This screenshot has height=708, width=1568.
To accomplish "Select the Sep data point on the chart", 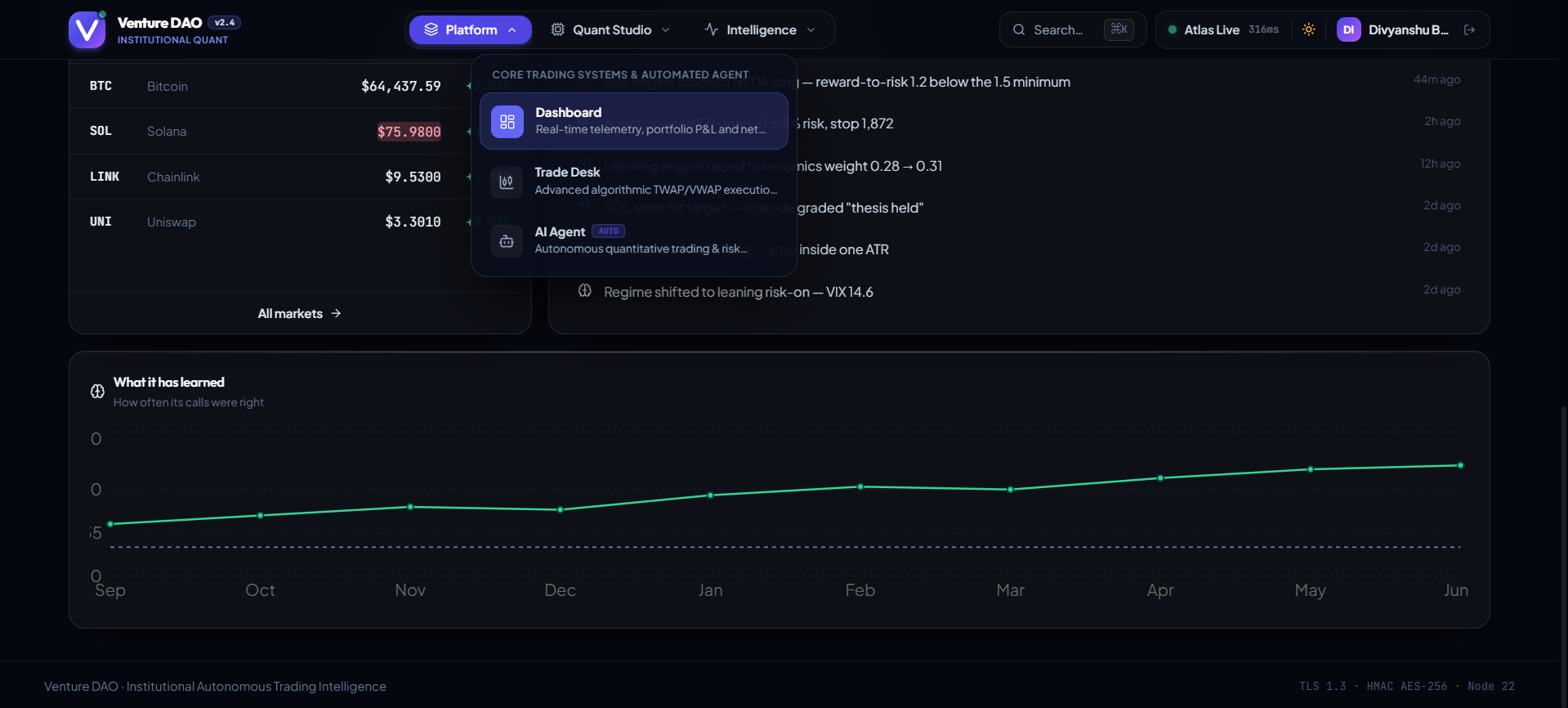I will [x=110, y=524].
